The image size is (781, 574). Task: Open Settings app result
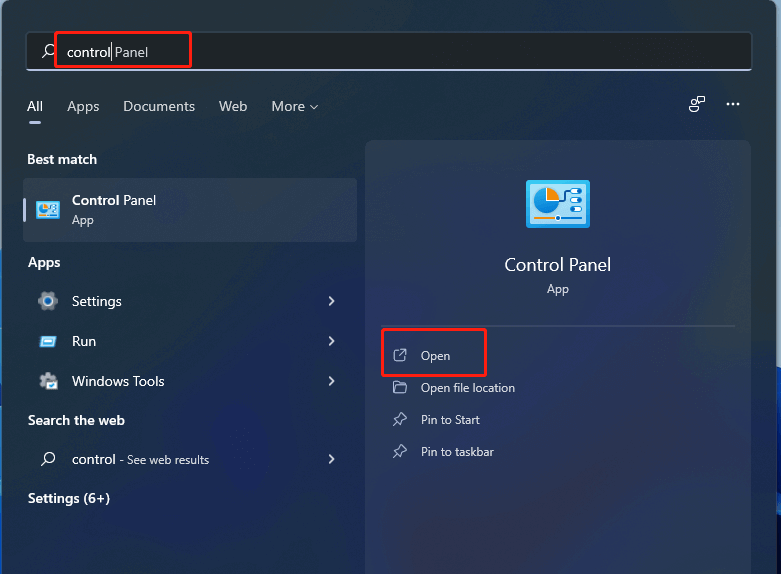pyautogui.click(x=190, y=301)
